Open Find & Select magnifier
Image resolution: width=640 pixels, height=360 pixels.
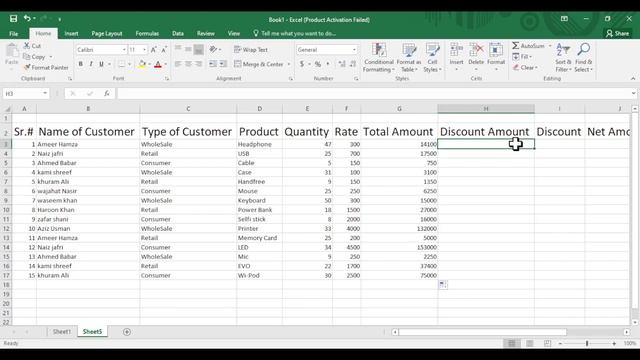click(x=584, y=58)
